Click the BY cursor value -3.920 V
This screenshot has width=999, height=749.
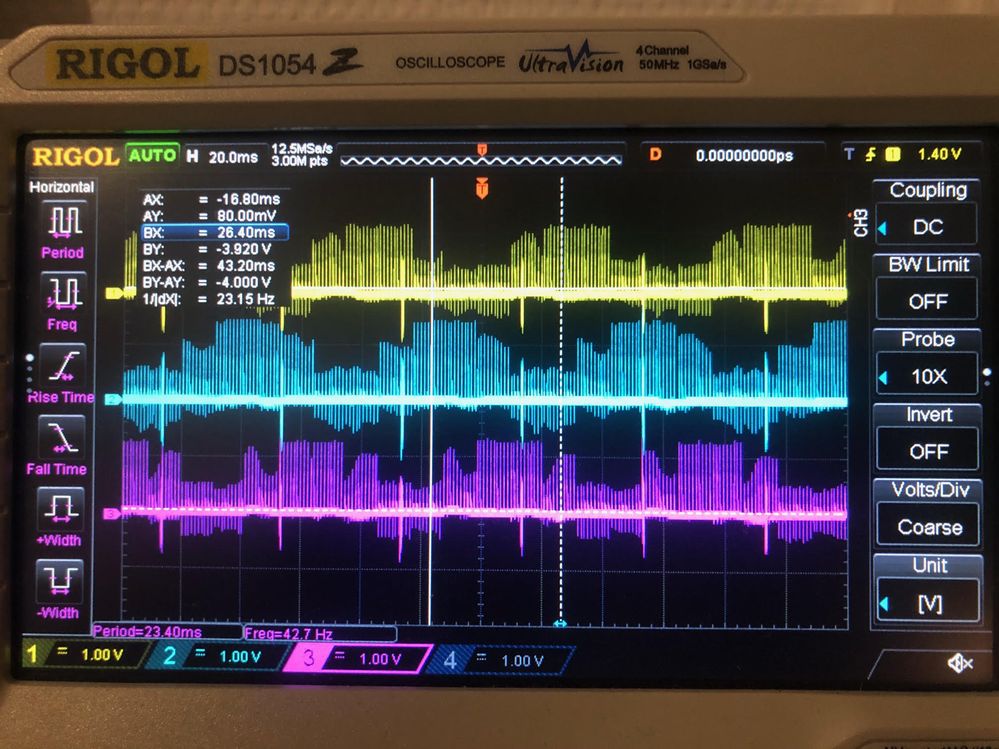point(244,249)
